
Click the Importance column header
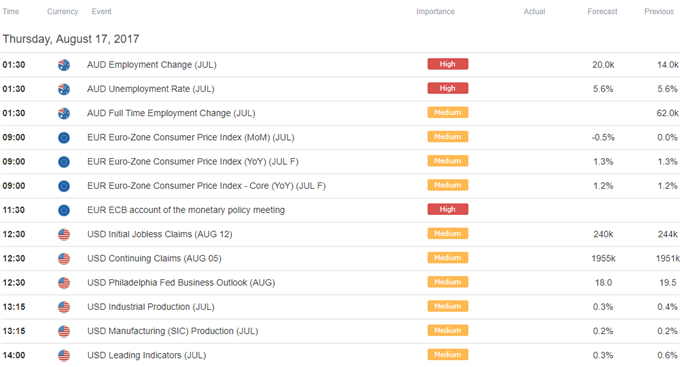click(435, 12)
